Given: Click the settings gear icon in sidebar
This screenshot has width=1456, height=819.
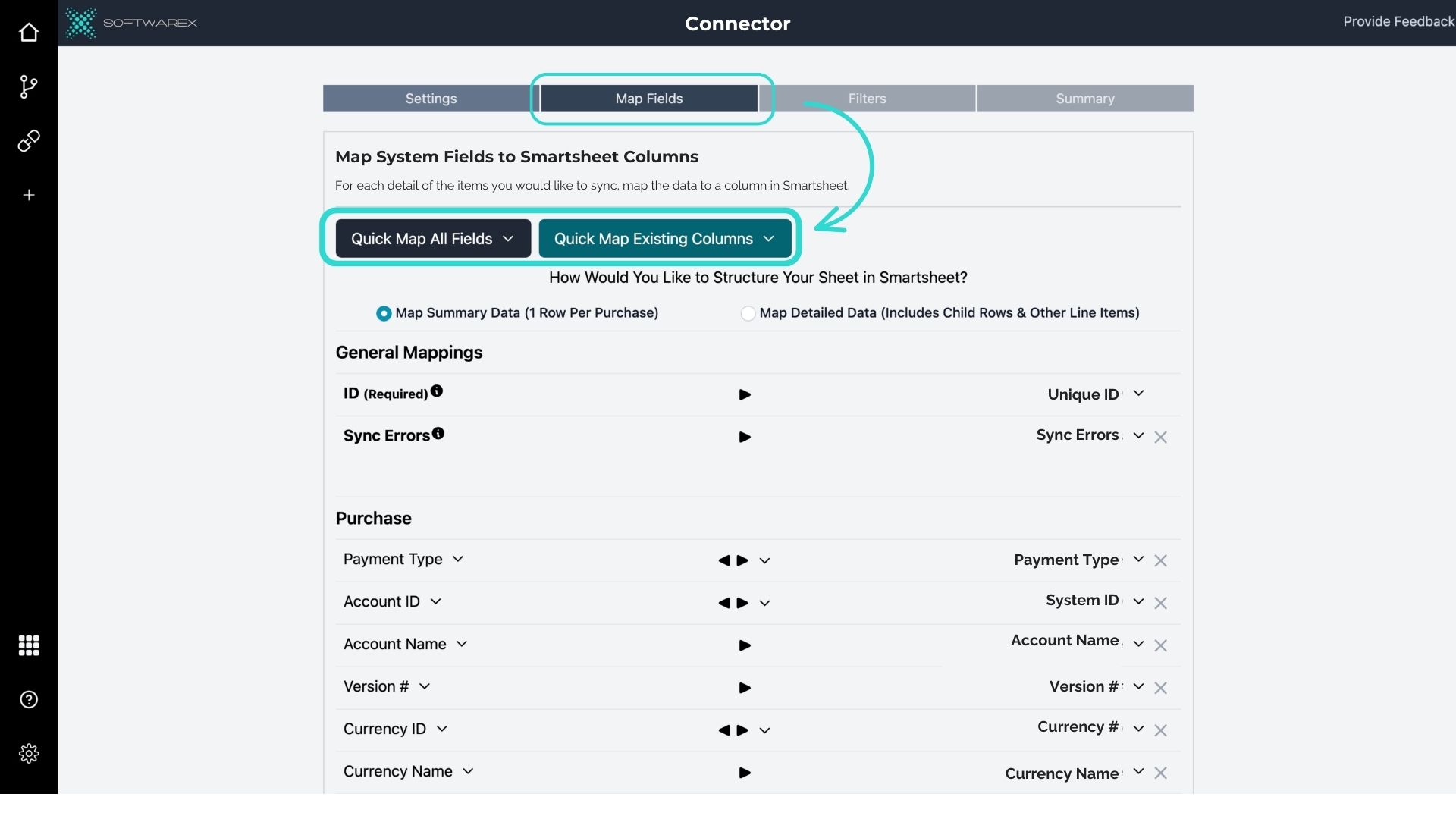Looking at the screenshot, I should click(28, 754).
